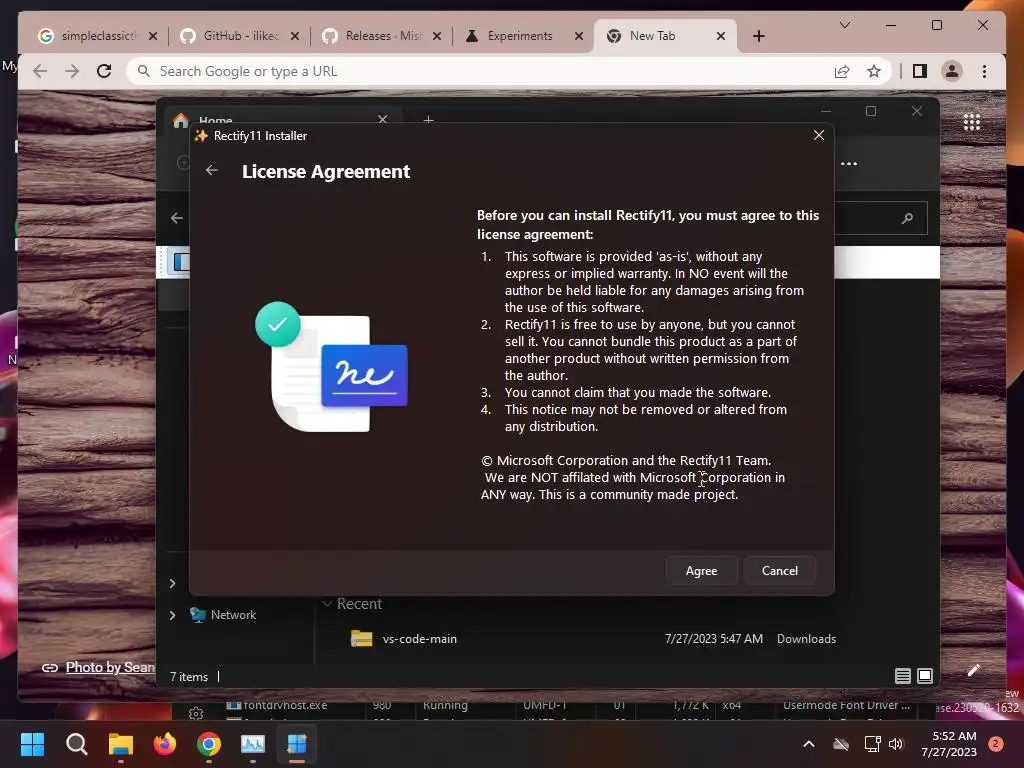Launch Firefox from taskbar
The height and width of the screenshot is (768, 1024).
[x=165, y=743]
